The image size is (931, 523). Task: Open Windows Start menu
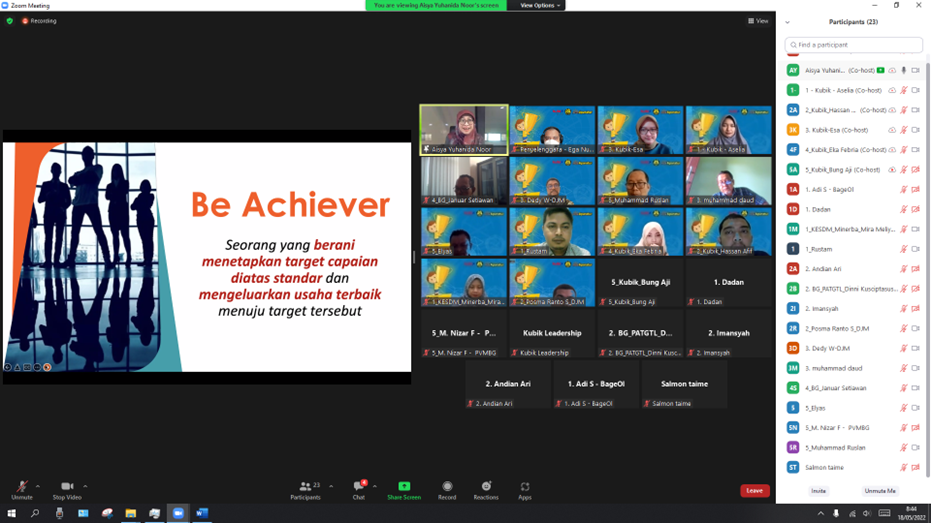pos(11,514)
